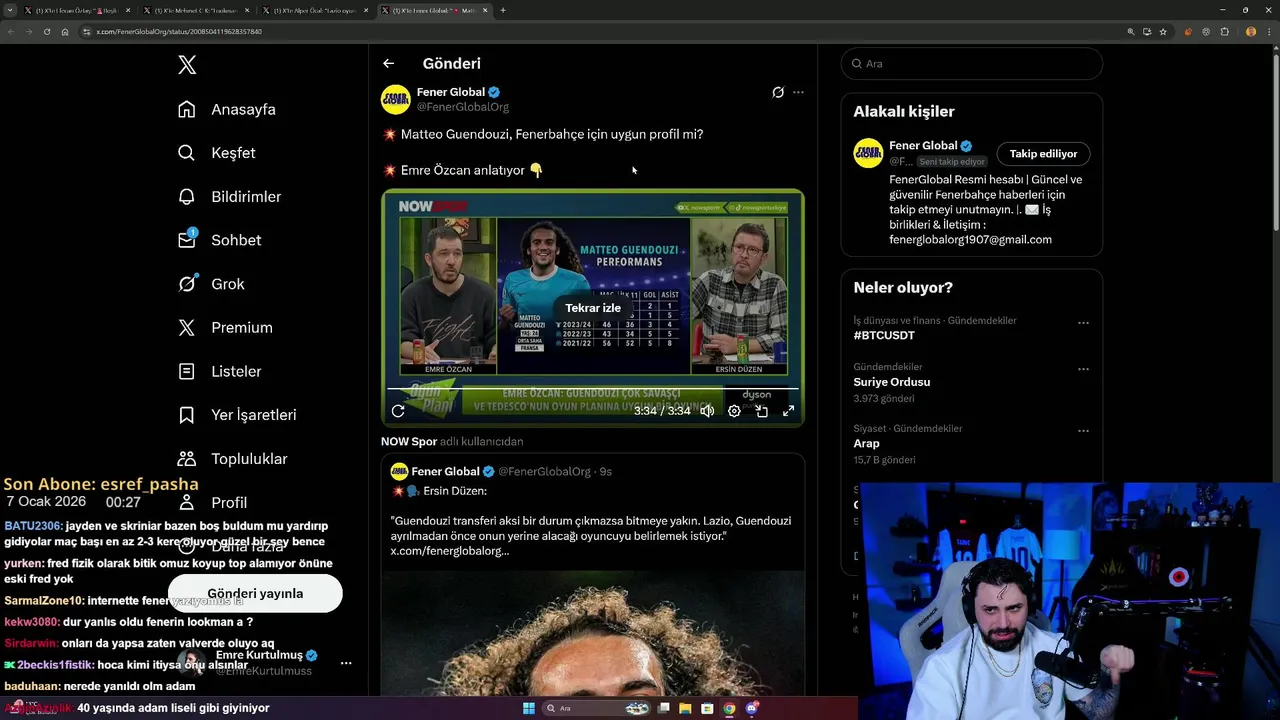The height and width of the screenshot is (720, 1280).
Task: Mute the video with speaker icon
Action: click(707, 411)
